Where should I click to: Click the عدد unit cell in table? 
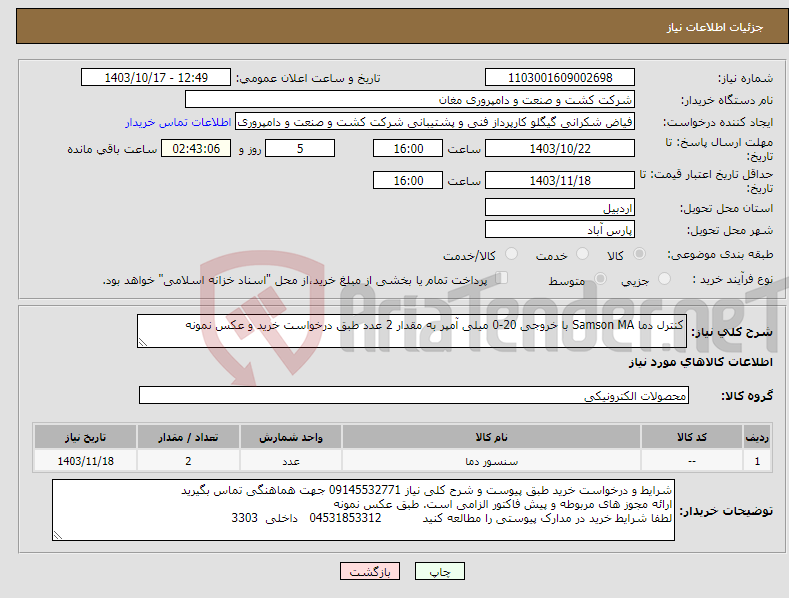[x=291, y=461]
